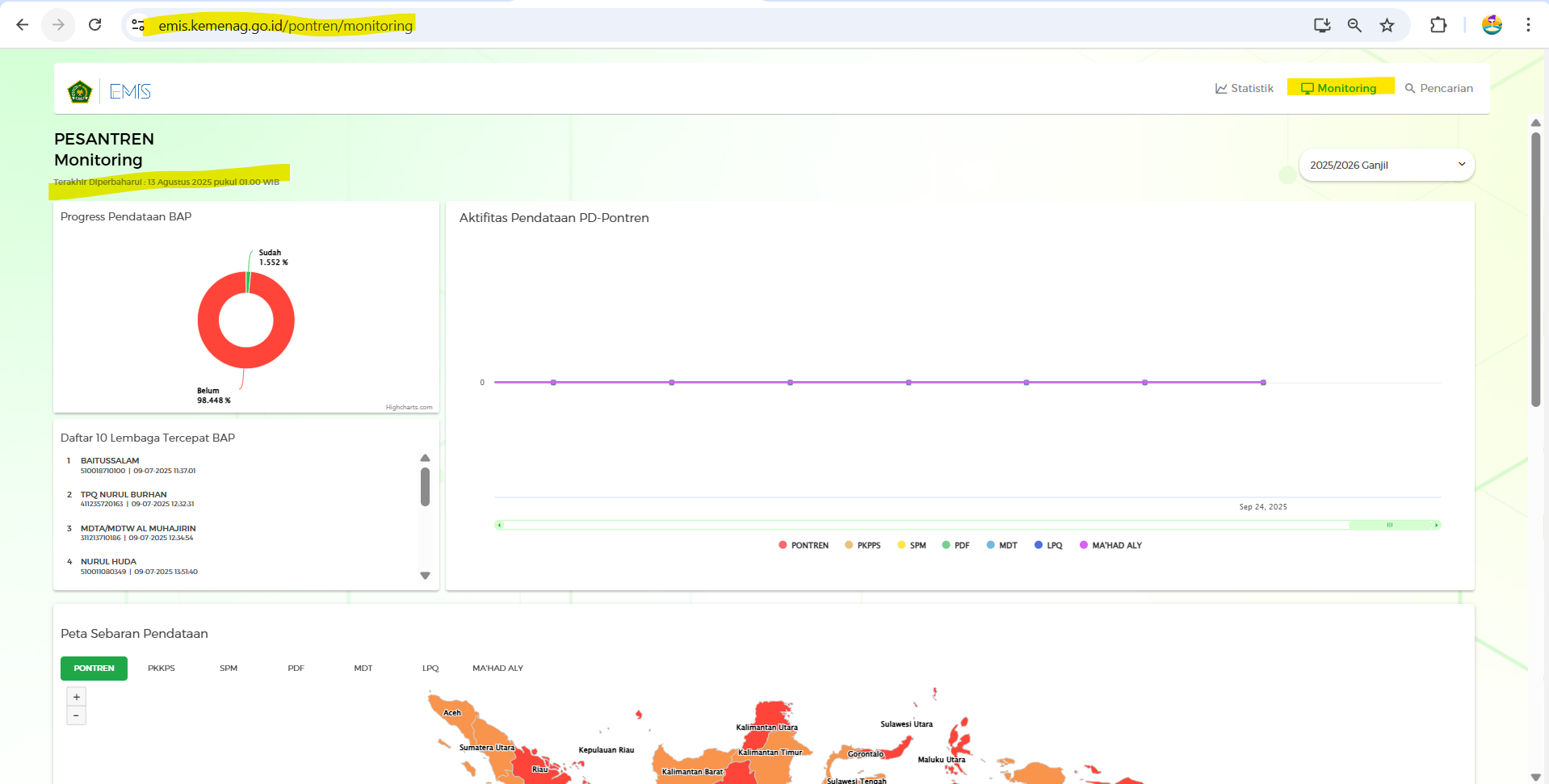1549x784 pixels.
Task: Open the Statistik menu
Action: (1244, 89)
